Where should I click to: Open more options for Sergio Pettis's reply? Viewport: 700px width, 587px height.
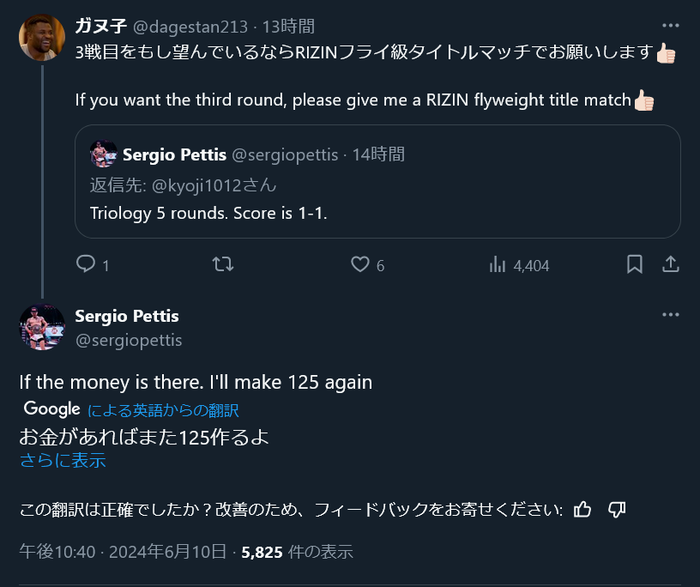(669, 315)
